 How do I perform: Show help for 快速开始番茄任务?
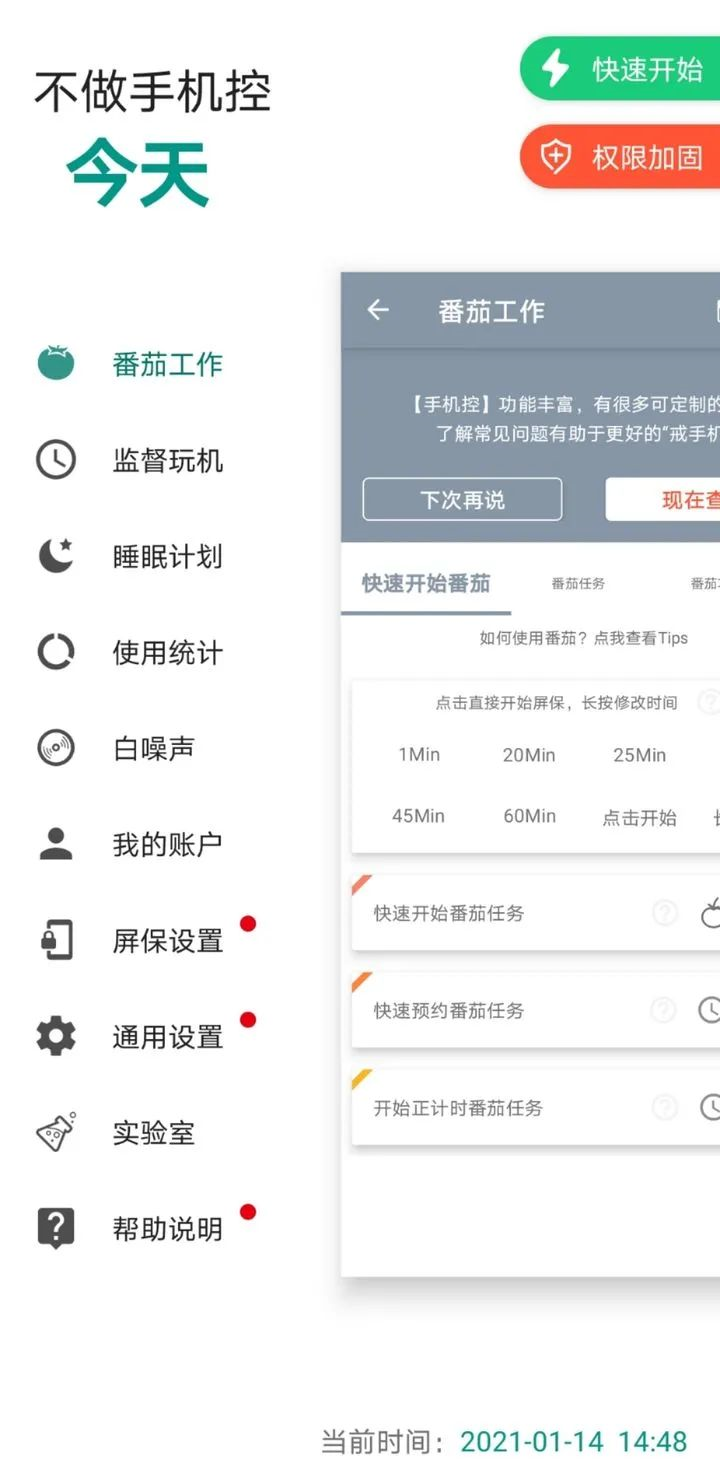click(665, 912)
